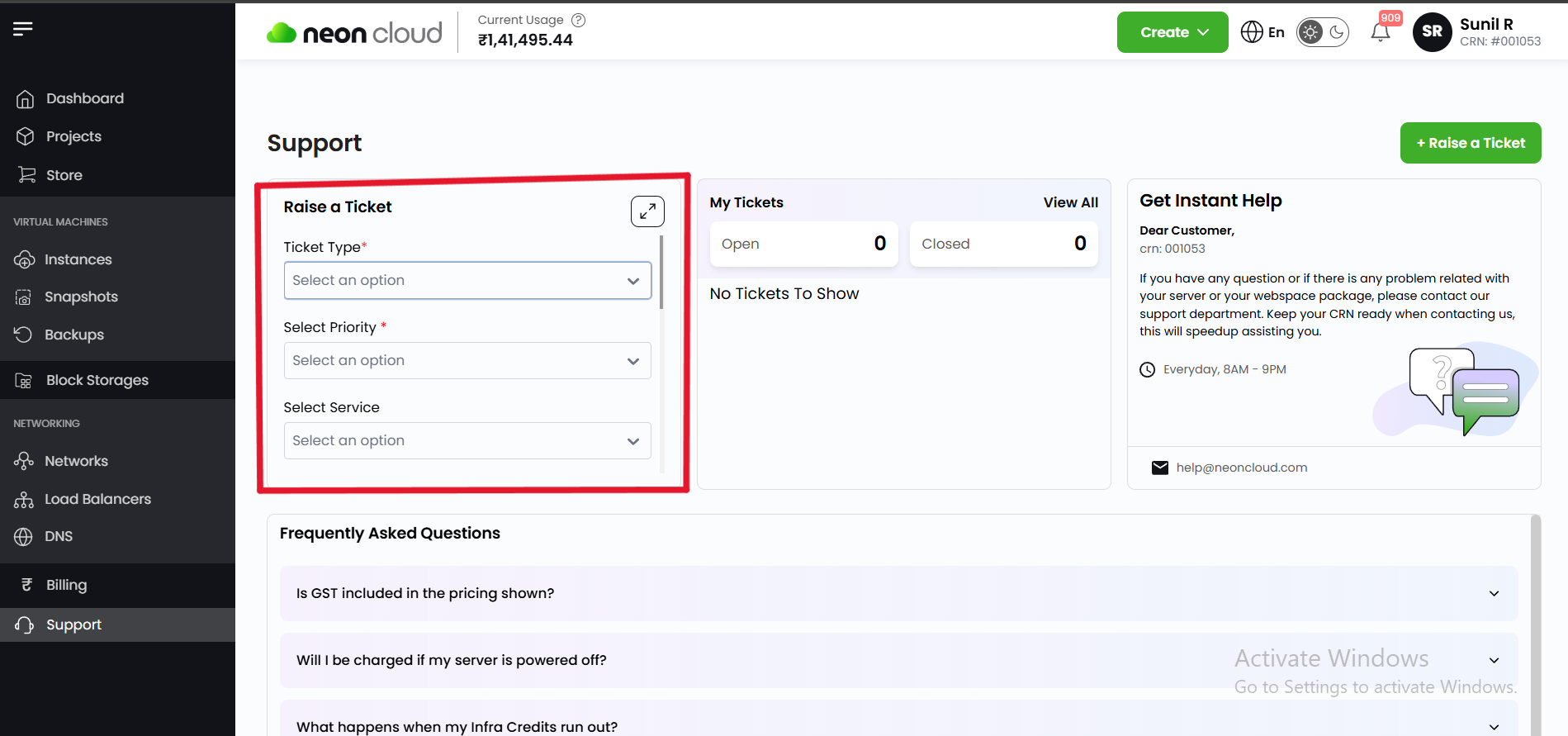Click the neon cloud logo
The width and height of the screenshot is (1568, 736).
(354, 33)
